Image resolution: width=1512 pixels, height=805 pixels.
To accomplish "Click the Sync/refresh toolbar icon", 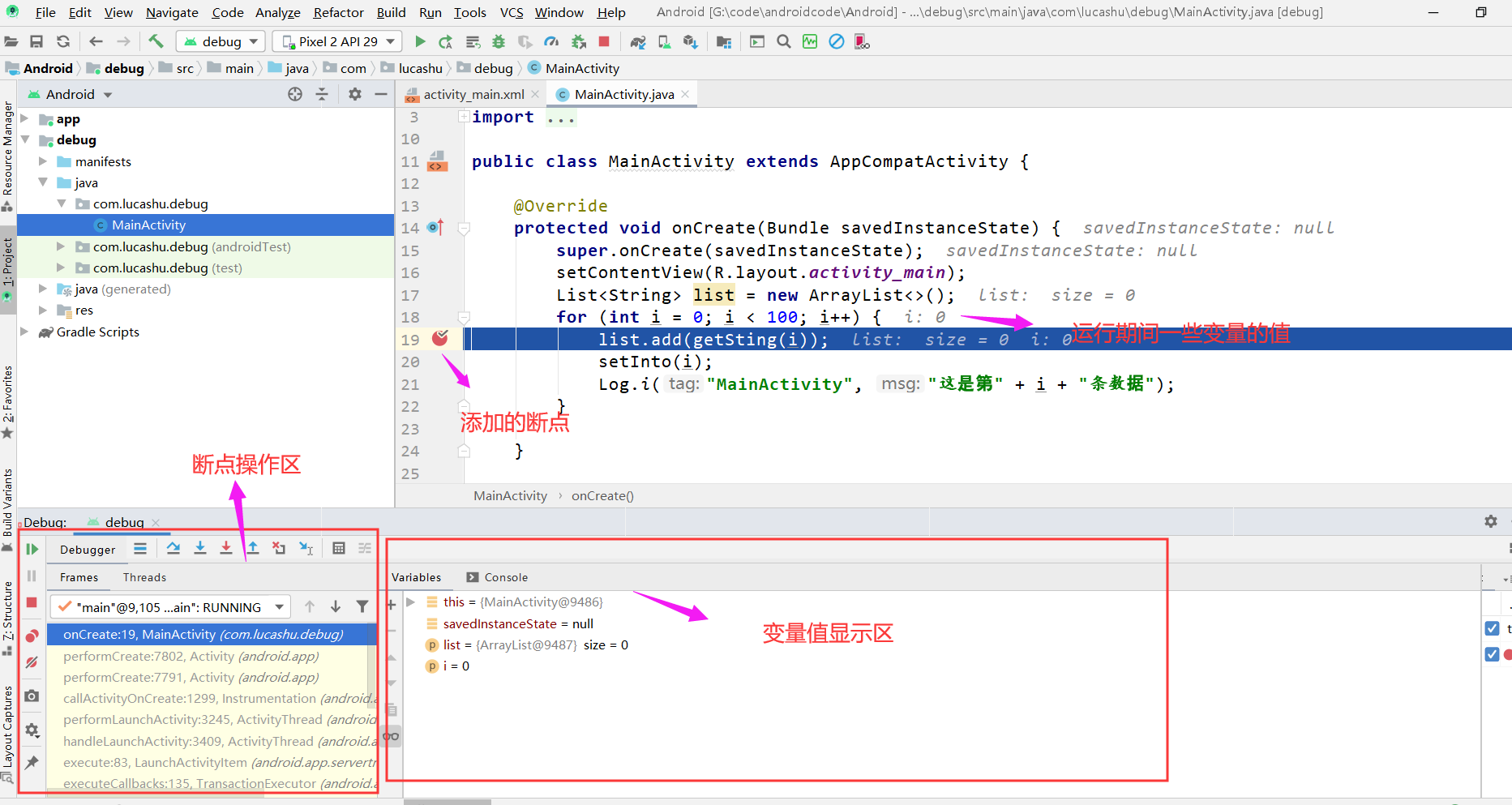I will tap(63, 41).
